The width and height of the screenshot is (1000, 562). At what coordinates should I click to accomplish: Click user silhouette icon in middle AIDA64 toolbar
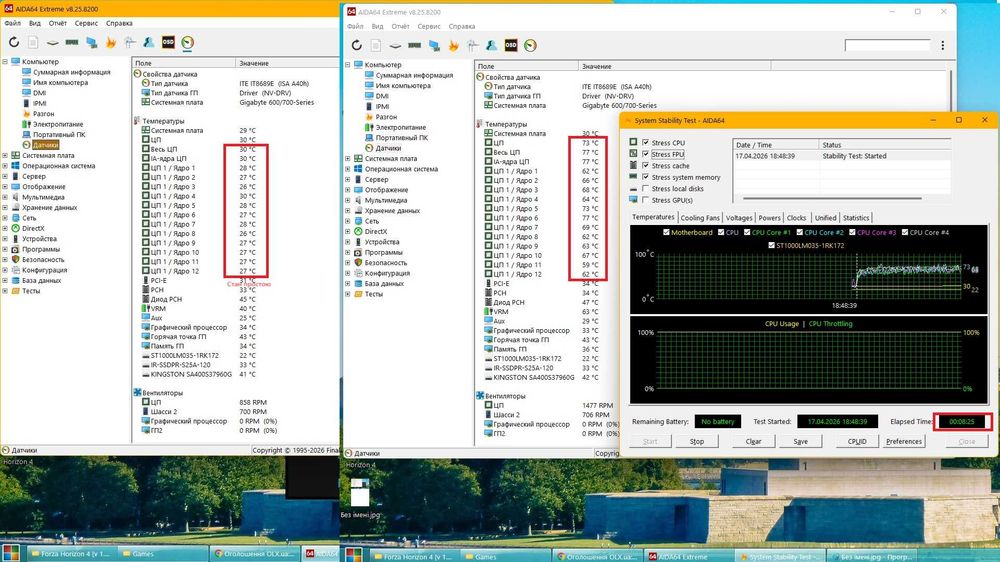(x=491, y=45)
